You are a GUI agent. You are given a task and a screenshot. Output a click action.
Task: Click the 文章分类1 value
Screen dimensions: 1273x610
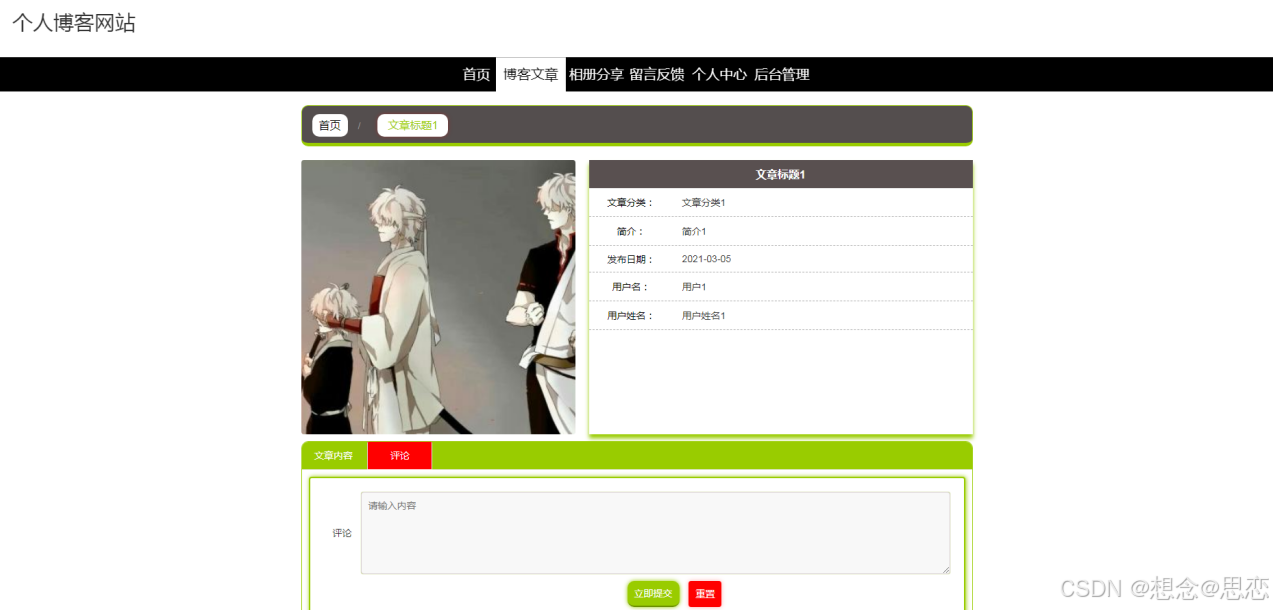pyautogui.click(x=703, y=203)
